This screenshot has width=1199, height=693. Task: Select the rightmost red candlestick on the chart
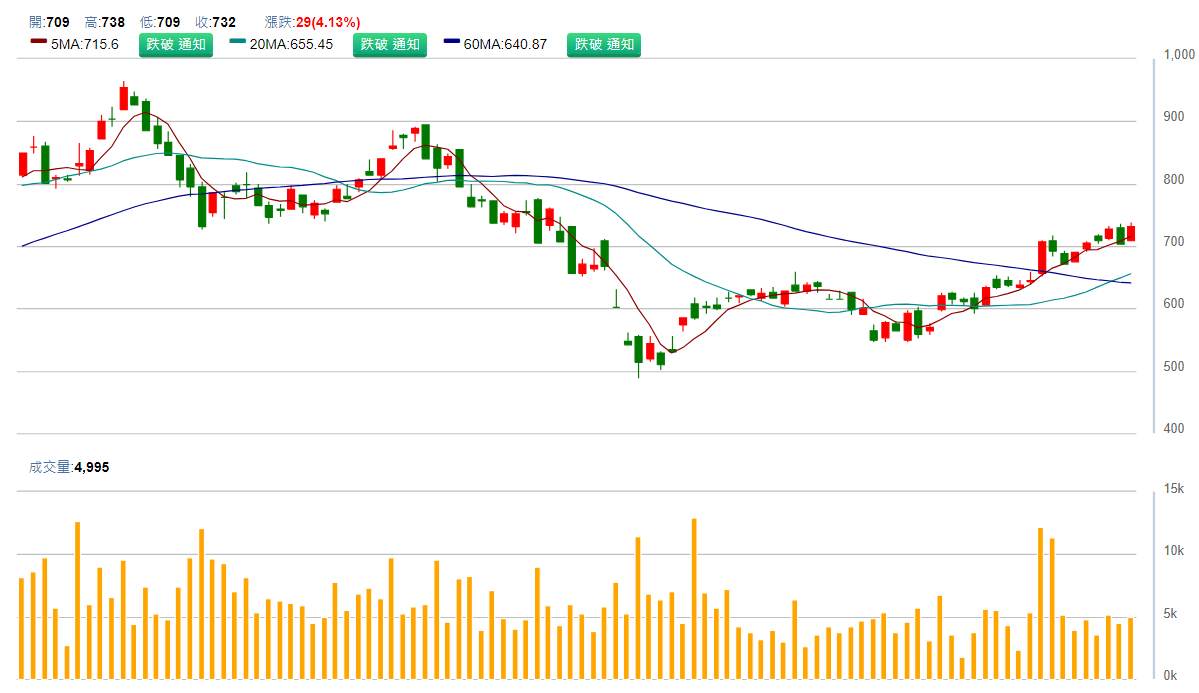(1131, 233)
